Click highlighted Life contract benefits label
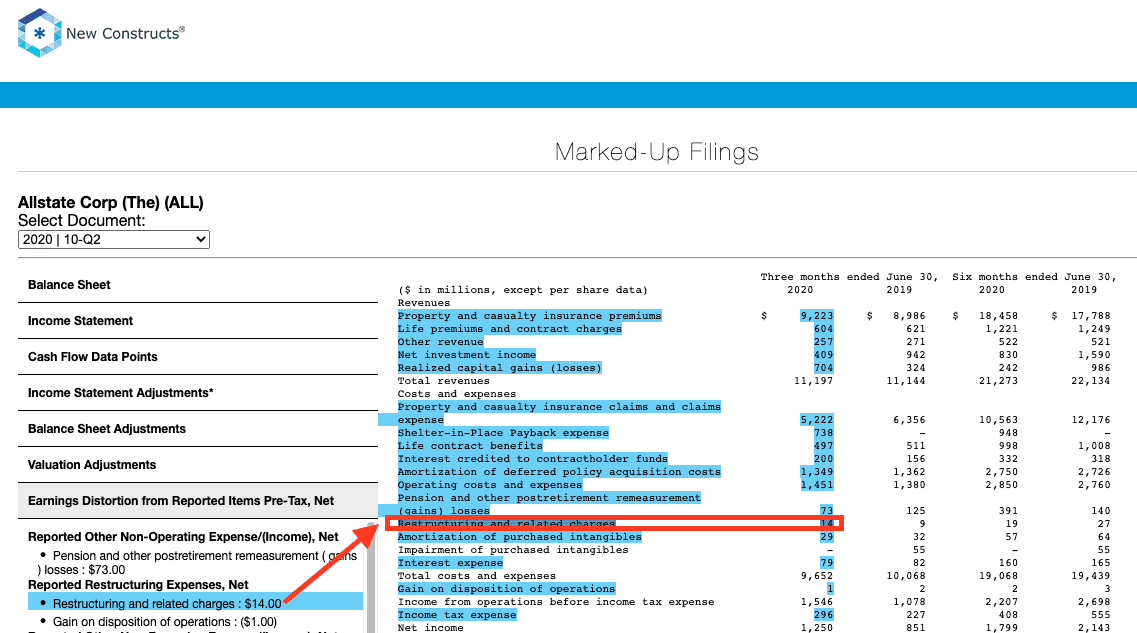 (x=470, y=446)
